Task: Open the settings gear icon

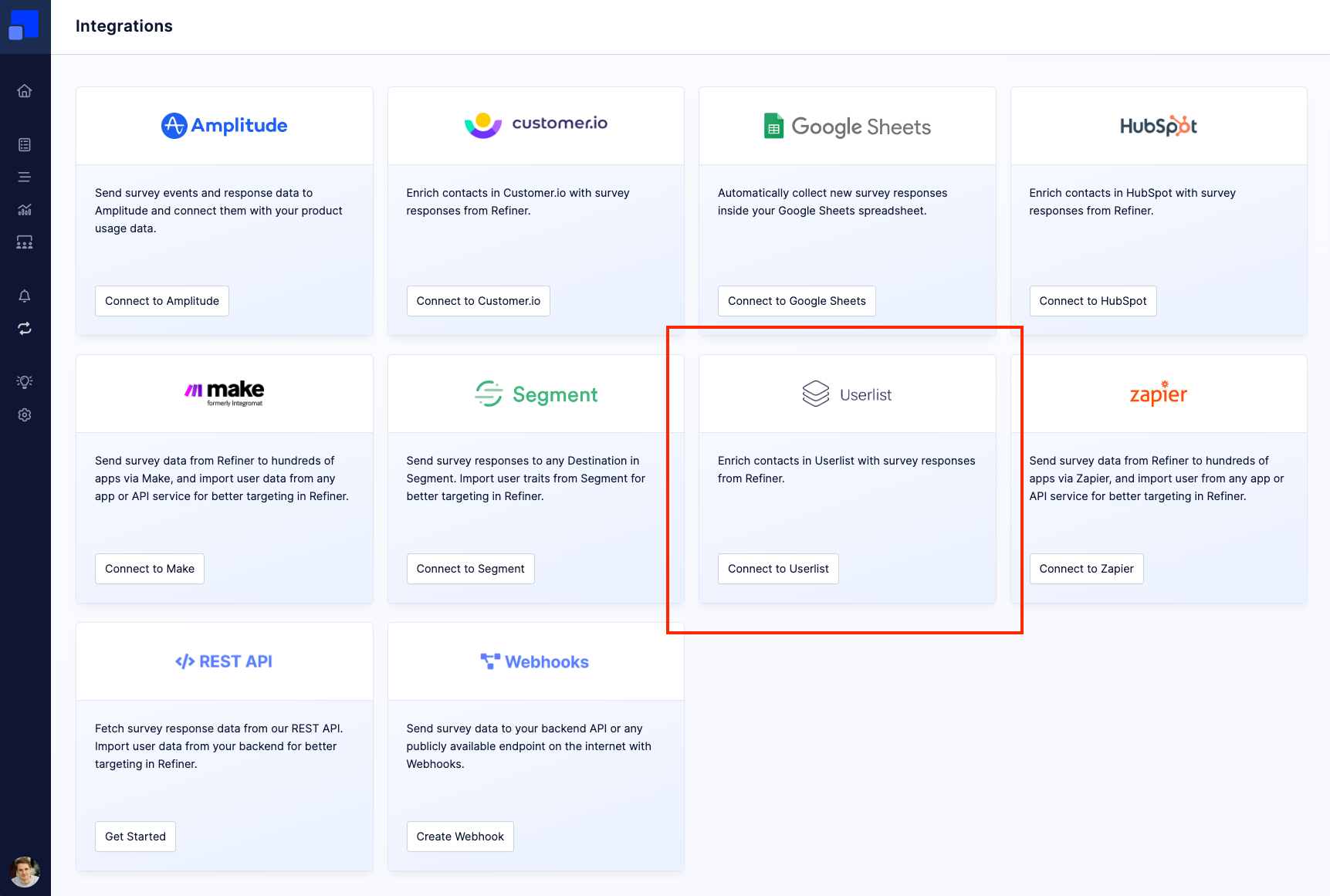Action: tap(25, 415)
